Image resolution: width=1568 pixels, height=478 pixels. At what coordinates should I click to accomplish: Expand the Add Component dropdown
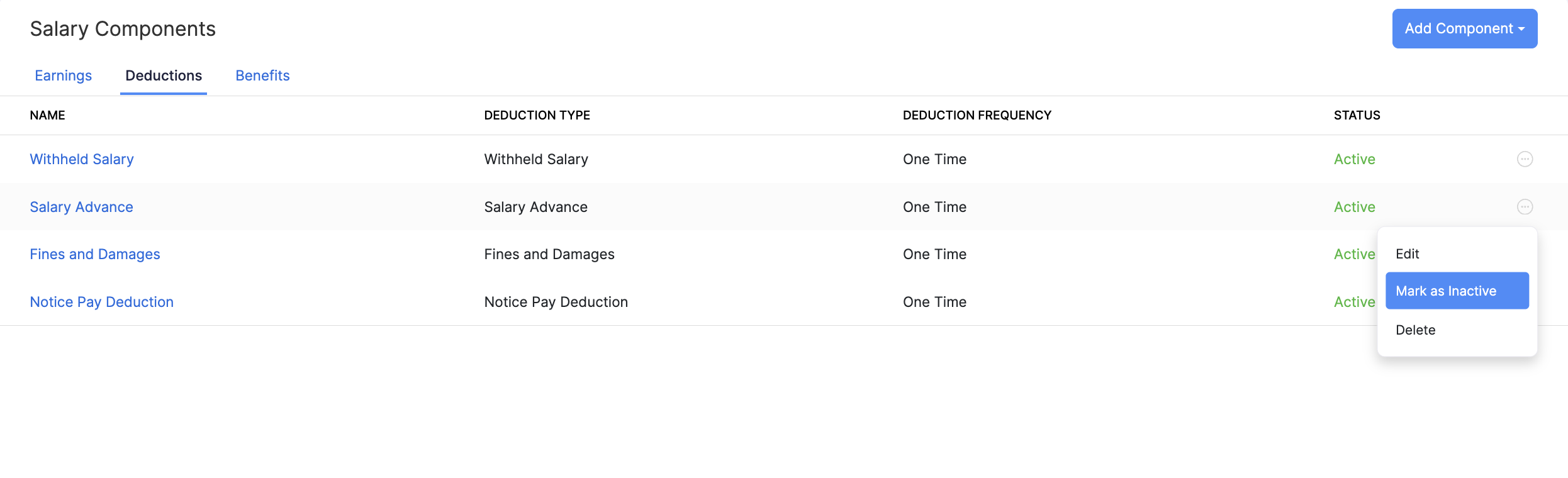tap(1464, 28)
